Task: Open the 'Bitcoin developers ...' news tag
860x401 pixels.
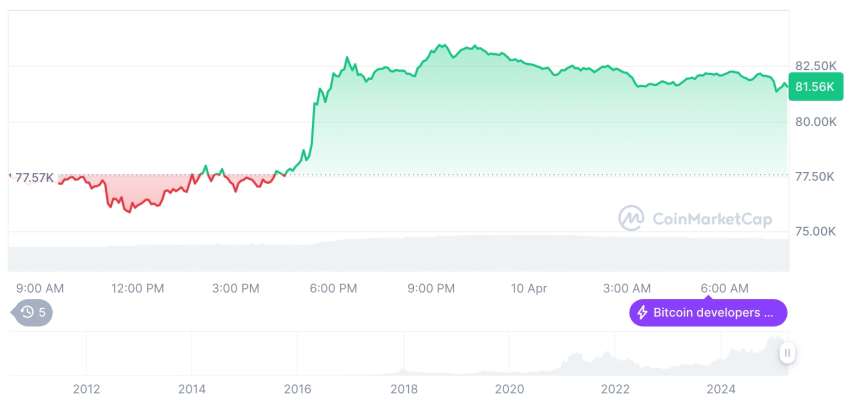Action: (x=708, y=313)
